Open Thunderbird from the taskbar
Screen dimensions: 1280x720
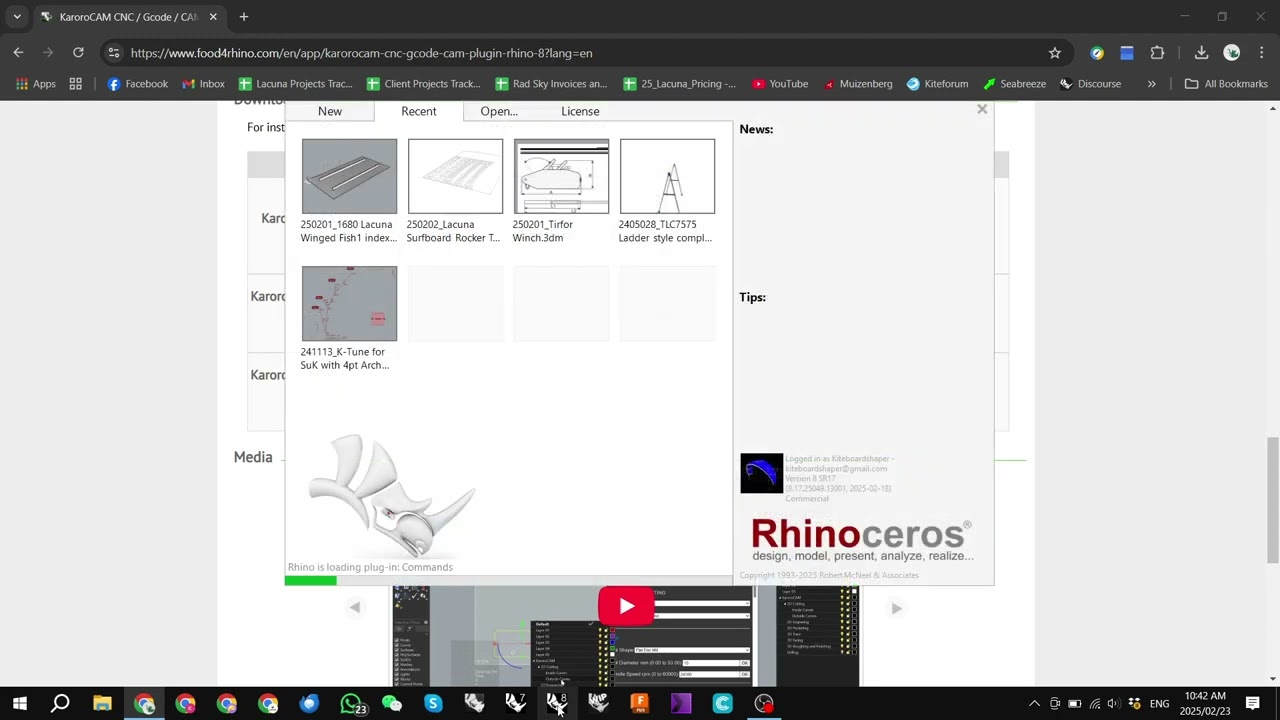309,703
